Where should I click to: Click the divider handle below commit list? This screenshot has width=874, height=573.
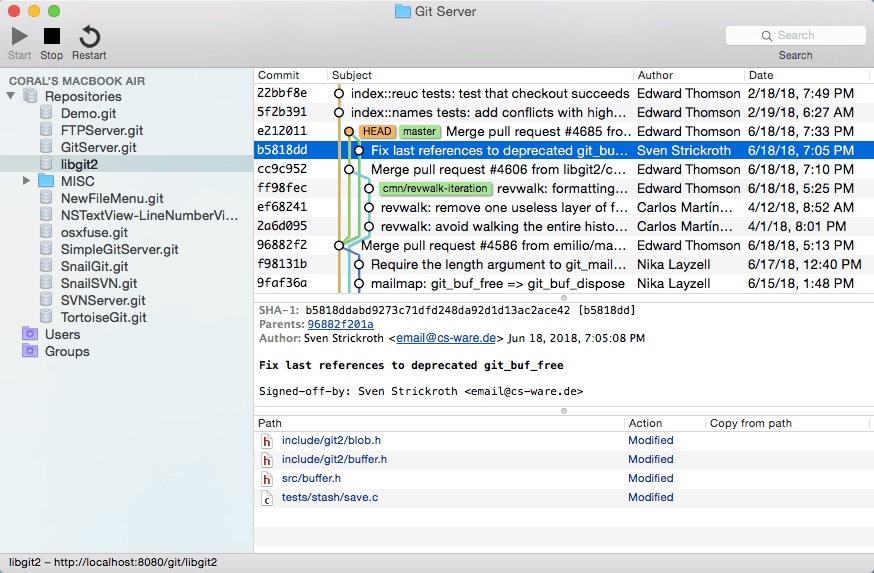564,298
